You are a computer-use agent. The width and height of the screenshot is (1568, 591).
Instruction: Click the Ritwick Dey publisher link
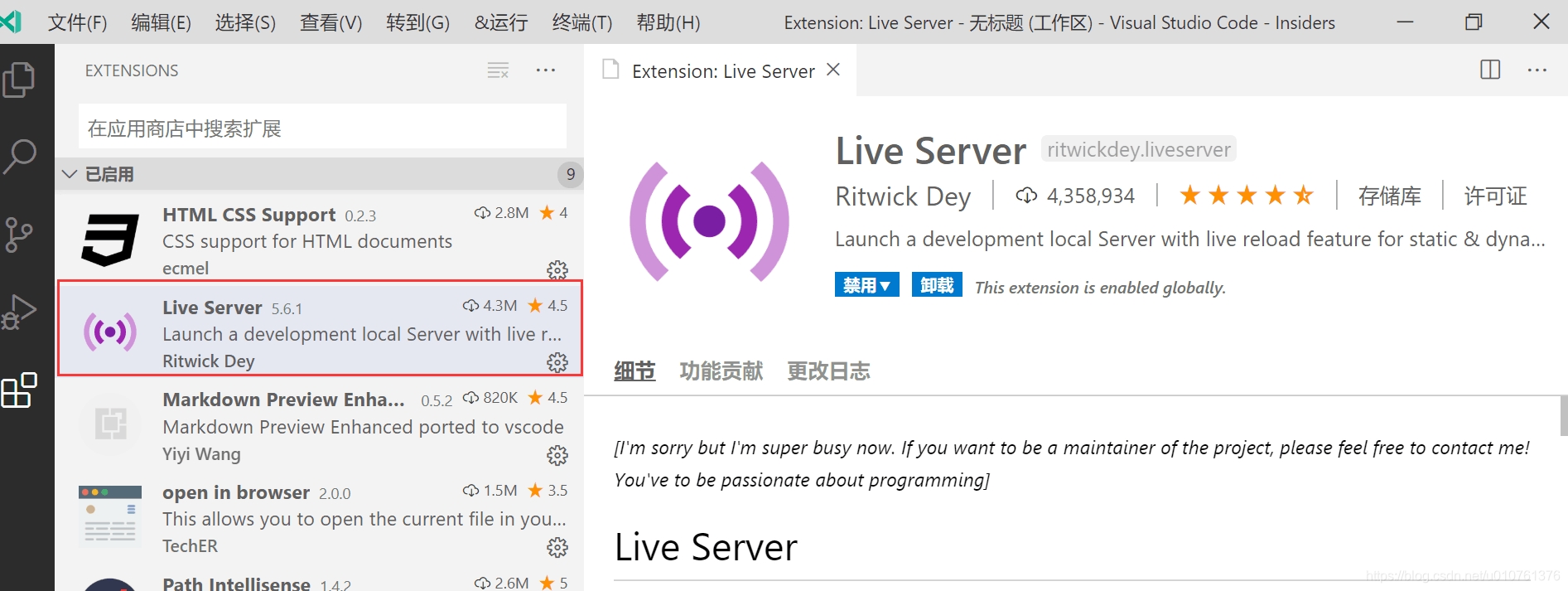tap(903, 196)
